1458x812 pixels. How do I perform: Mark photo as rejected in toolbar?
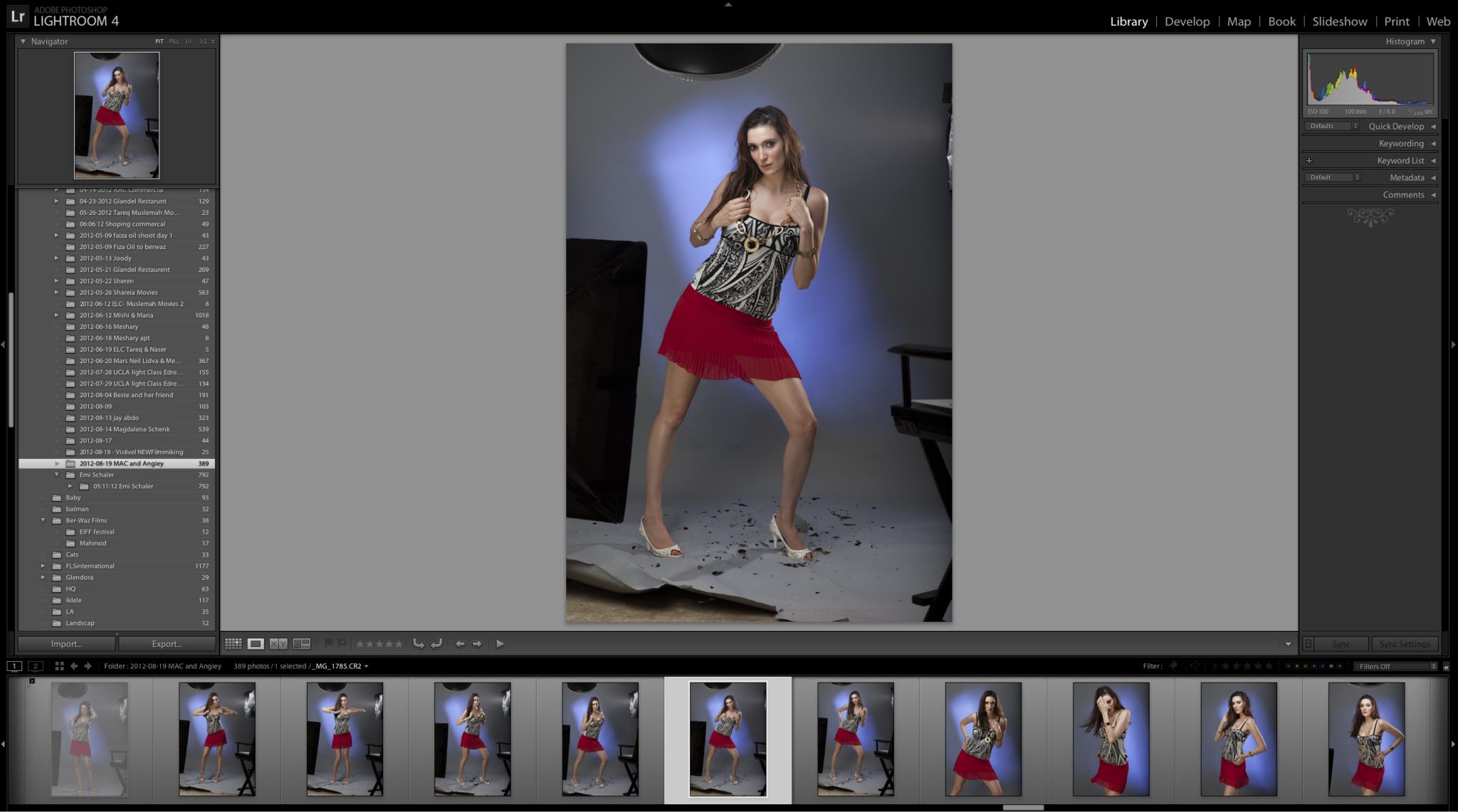[342, 643]
